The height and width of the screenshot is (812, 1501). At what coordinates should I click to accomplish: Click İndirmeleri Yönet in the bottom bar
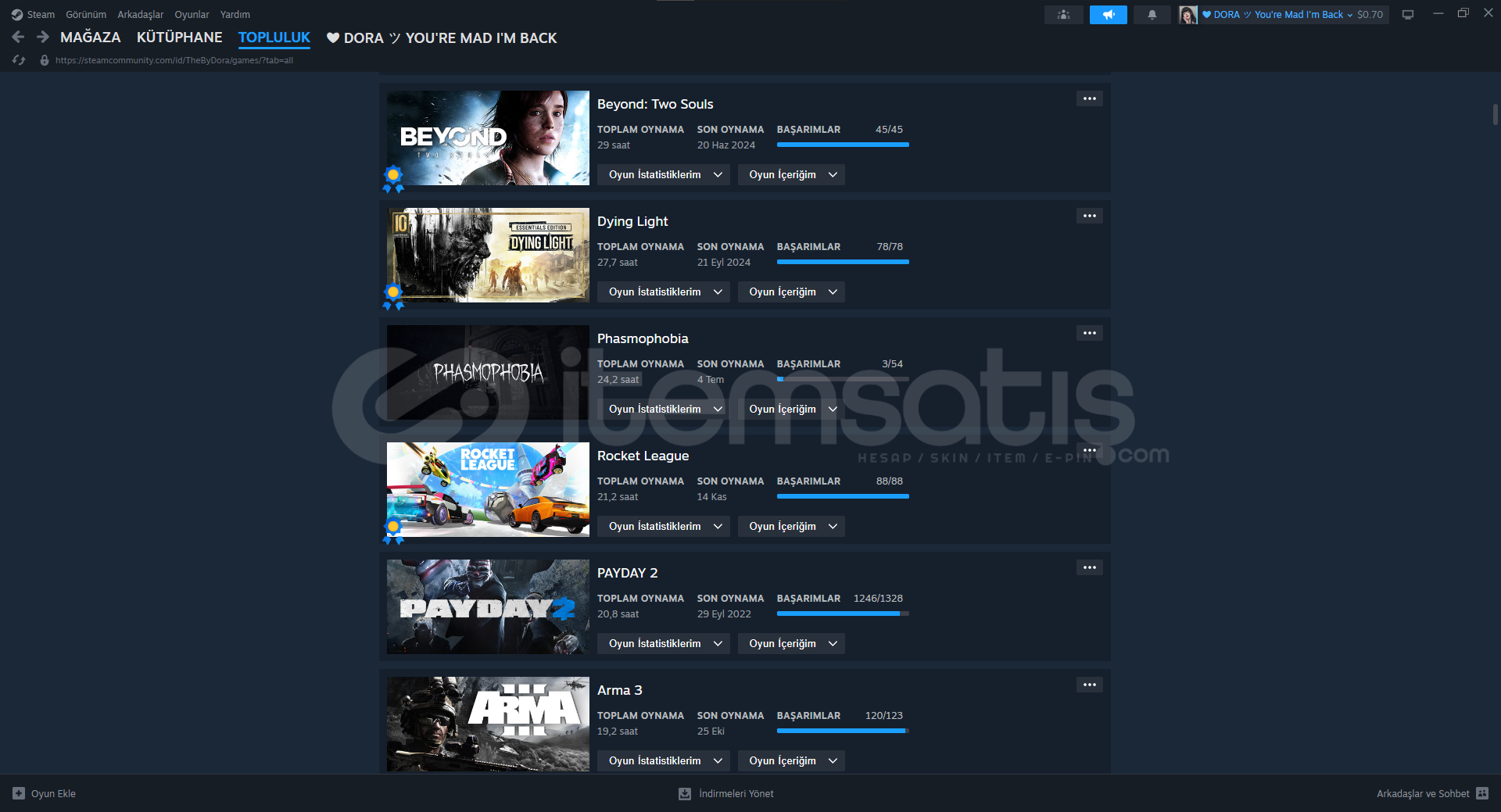pos(726,793)
